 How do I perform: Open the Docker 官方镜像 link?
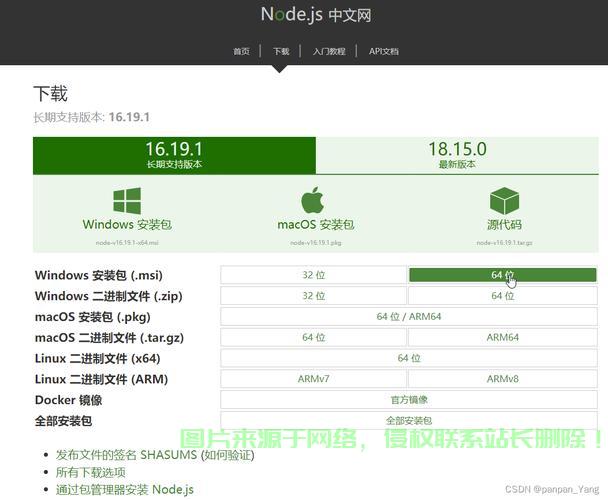point(408,400)
